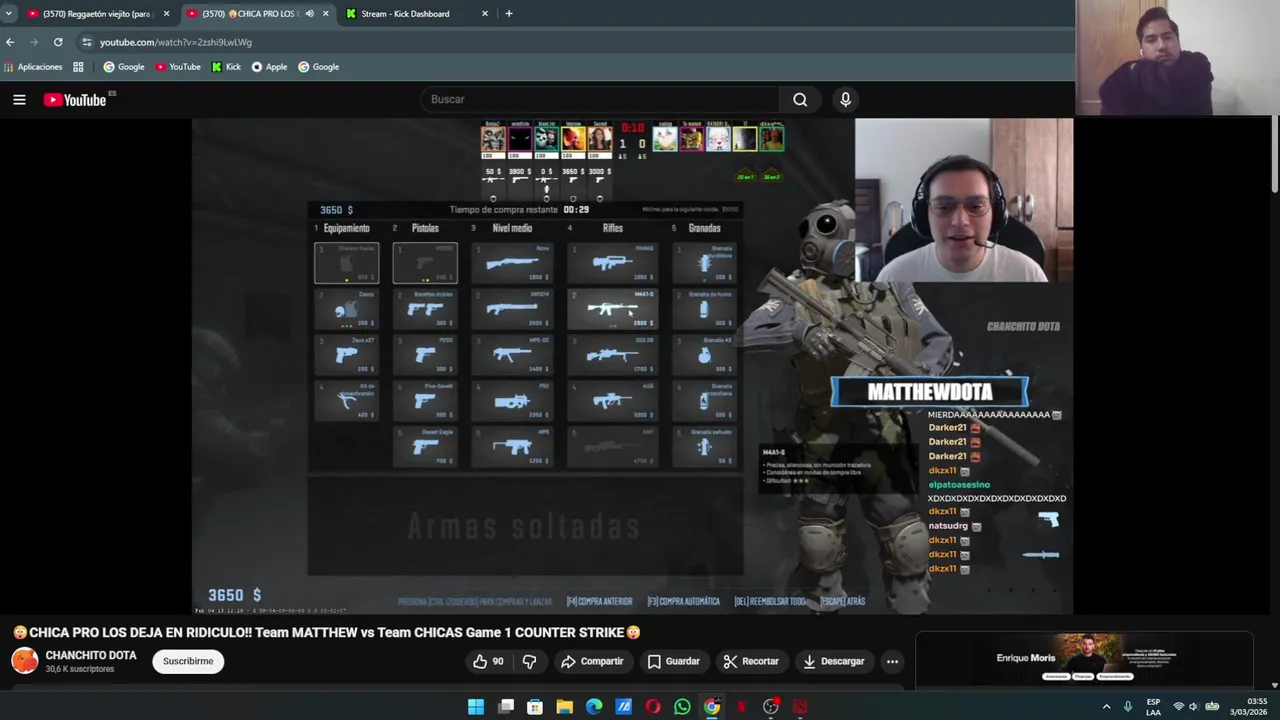Open Opera browser from the taskbar
Screen dimensions: 1280x720
click(x=653, y=707)
